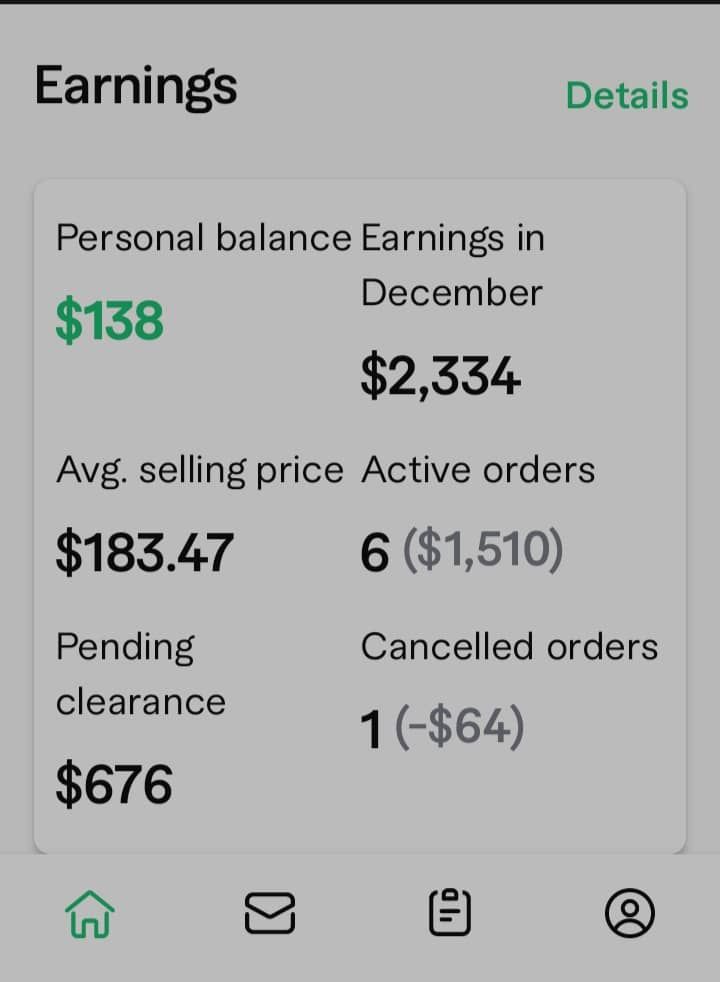Select the $676 pending clearance amount
This screenshot has width=720, height=982.
coord(114,784)
